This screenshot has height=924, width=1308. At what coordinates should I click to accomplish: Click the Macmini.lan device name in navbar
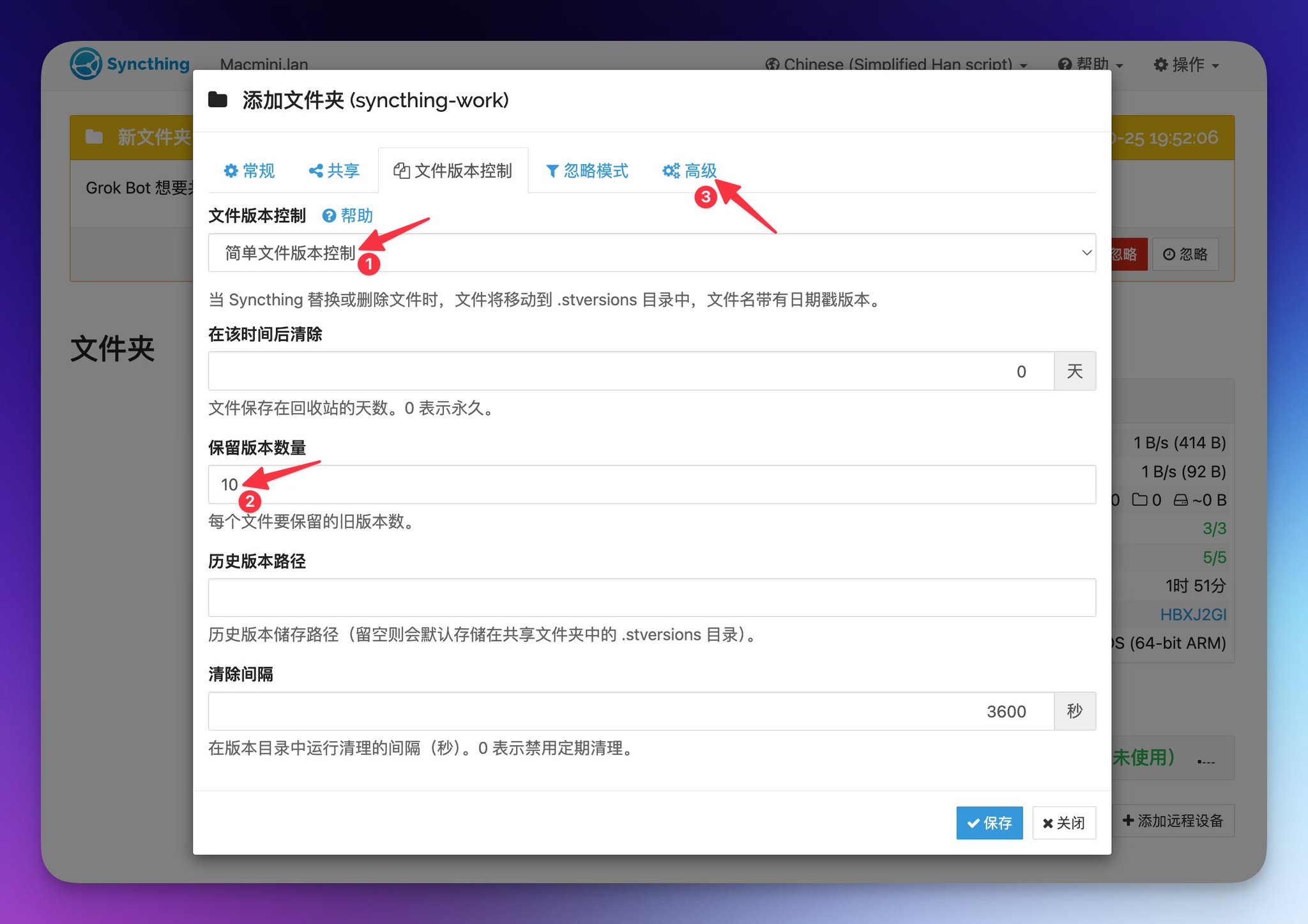(264, 64)
